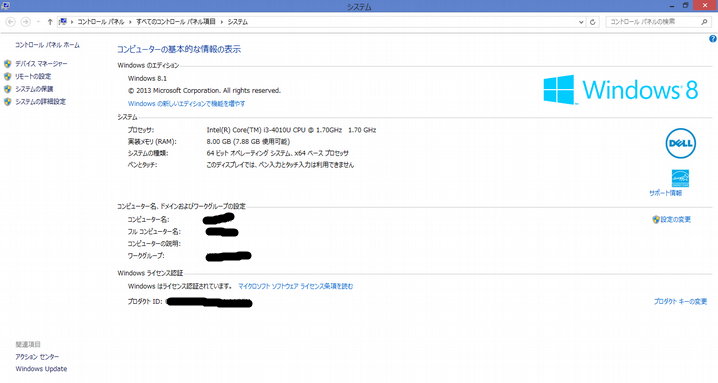Click shield icon beside システムの保護
Viewport: 718px width, 383px height.
(x=7, y=89)
